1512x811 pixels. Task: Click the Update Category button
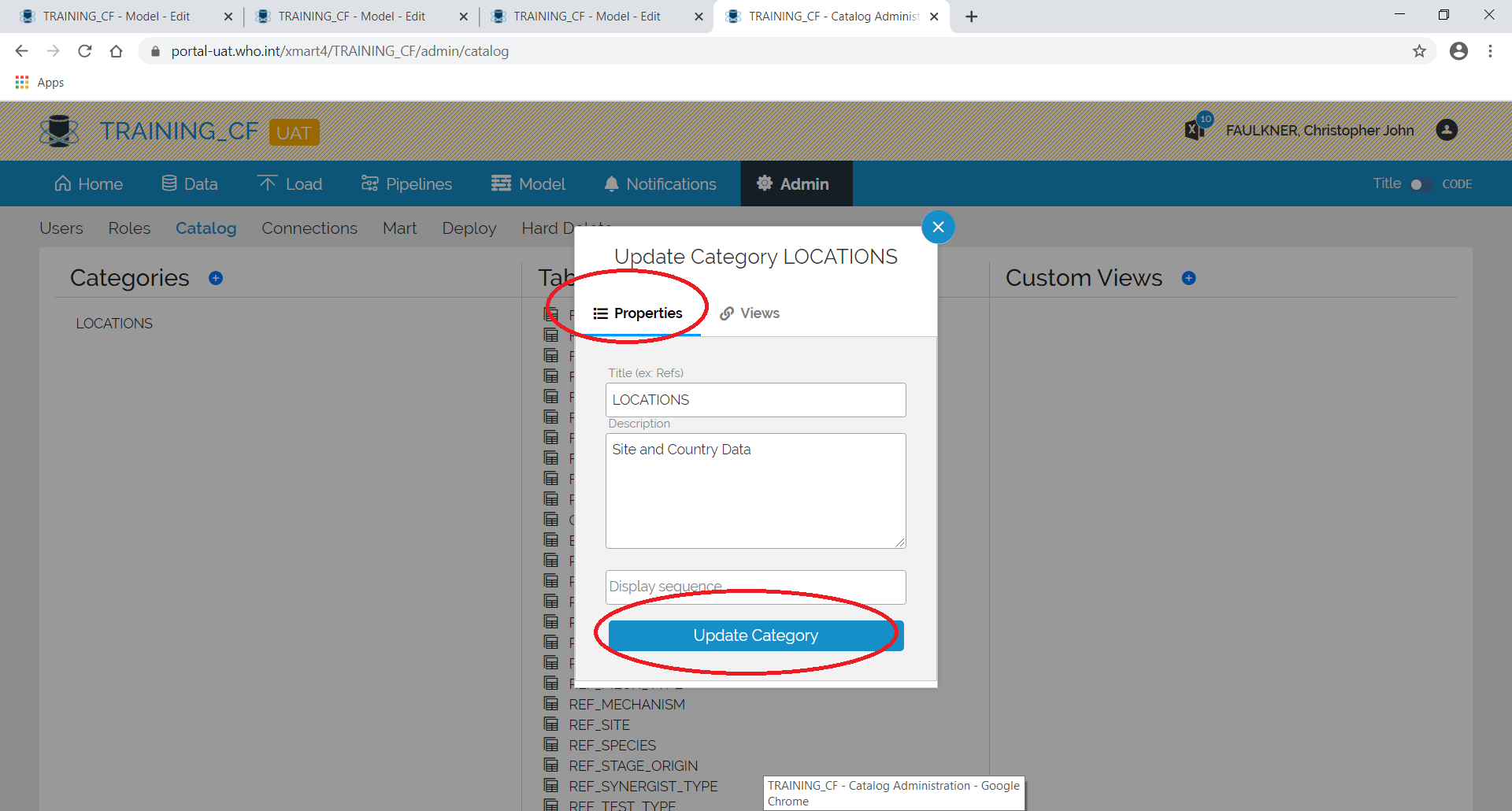[x=756, y=635]
